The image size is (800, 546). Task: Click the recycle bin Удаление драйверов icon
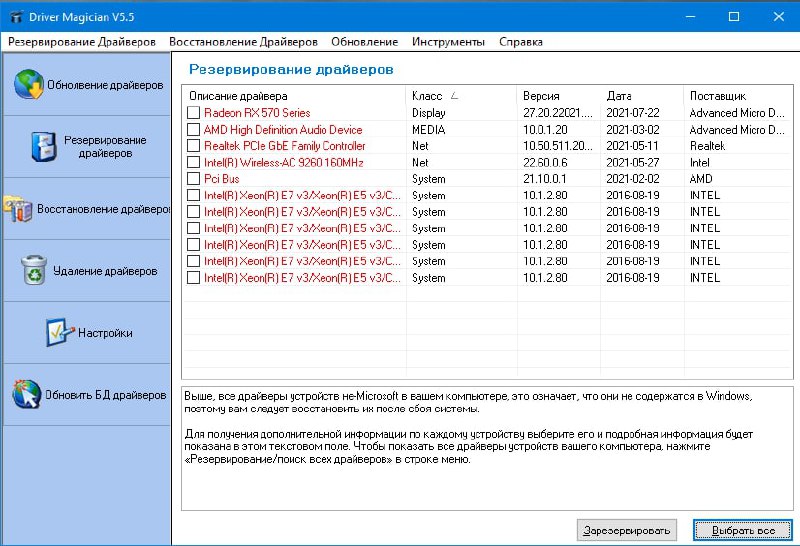(35, 270)
